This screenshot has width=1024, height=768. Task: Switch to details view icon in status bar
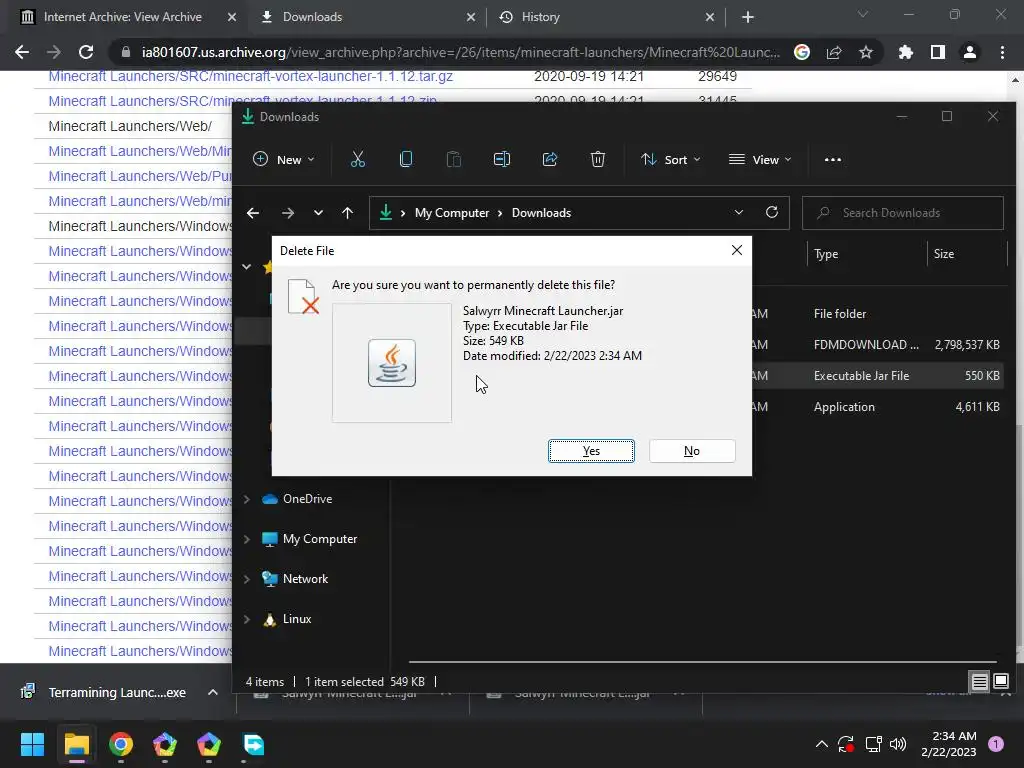point(980,682)
